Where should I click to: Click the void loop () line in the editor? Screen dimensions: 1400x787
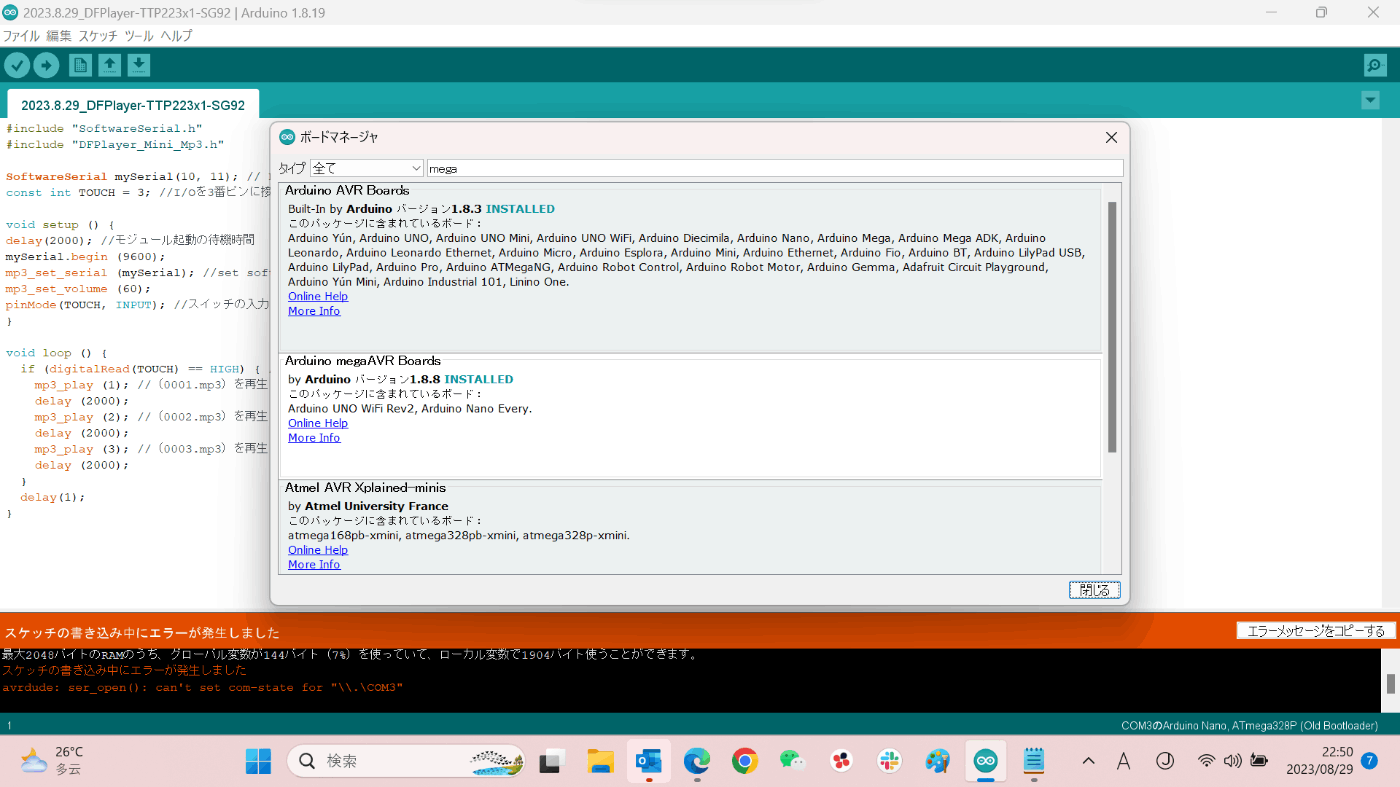[x=56, y=353]
